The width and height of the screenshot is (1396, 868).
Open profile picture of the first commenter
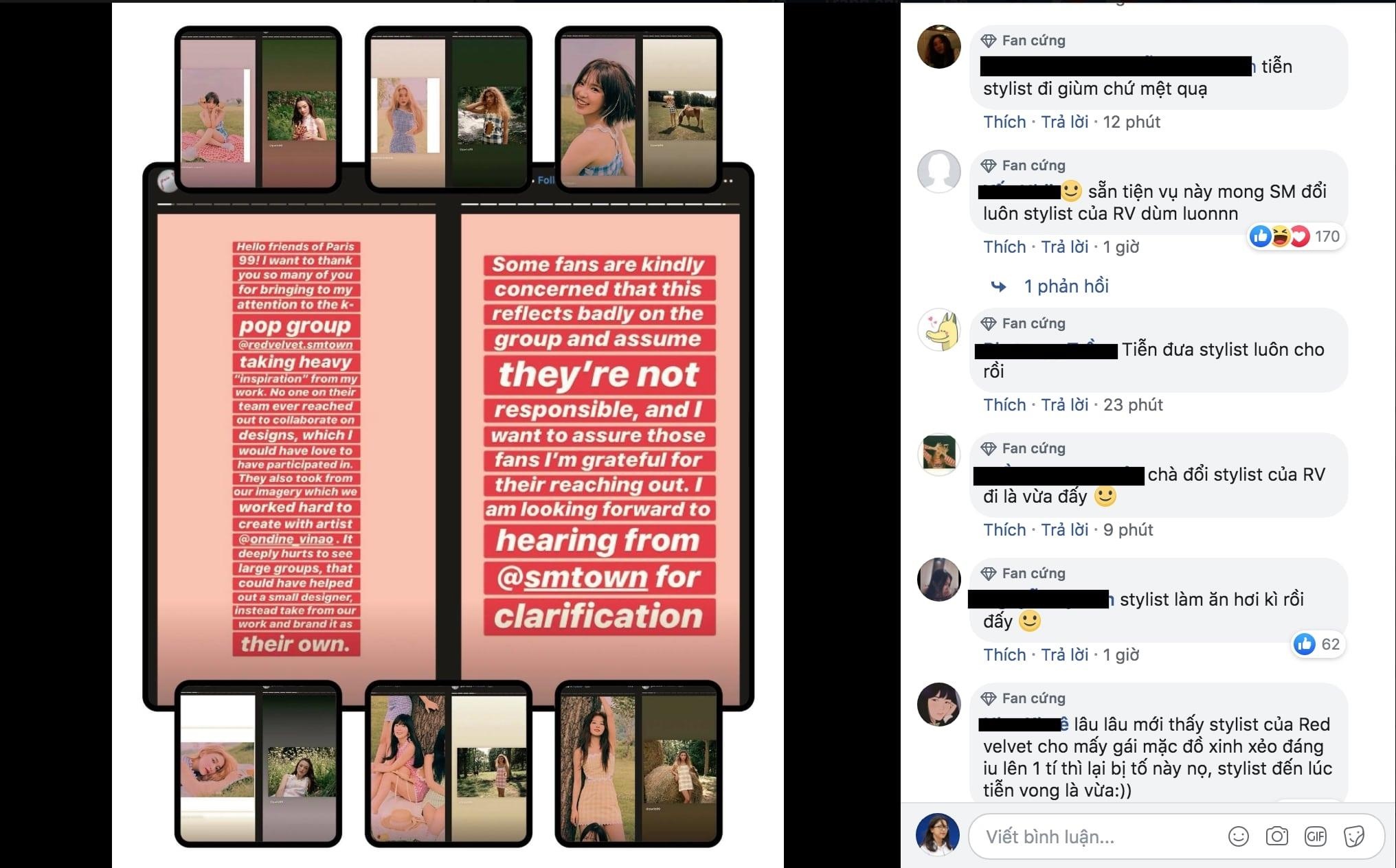coord(939,47)
